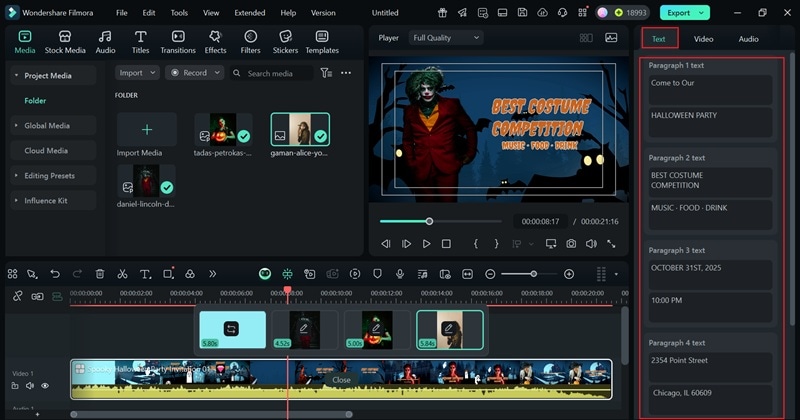
Task: Toggle the timeline link unlink icon
Action: point(17,297)
